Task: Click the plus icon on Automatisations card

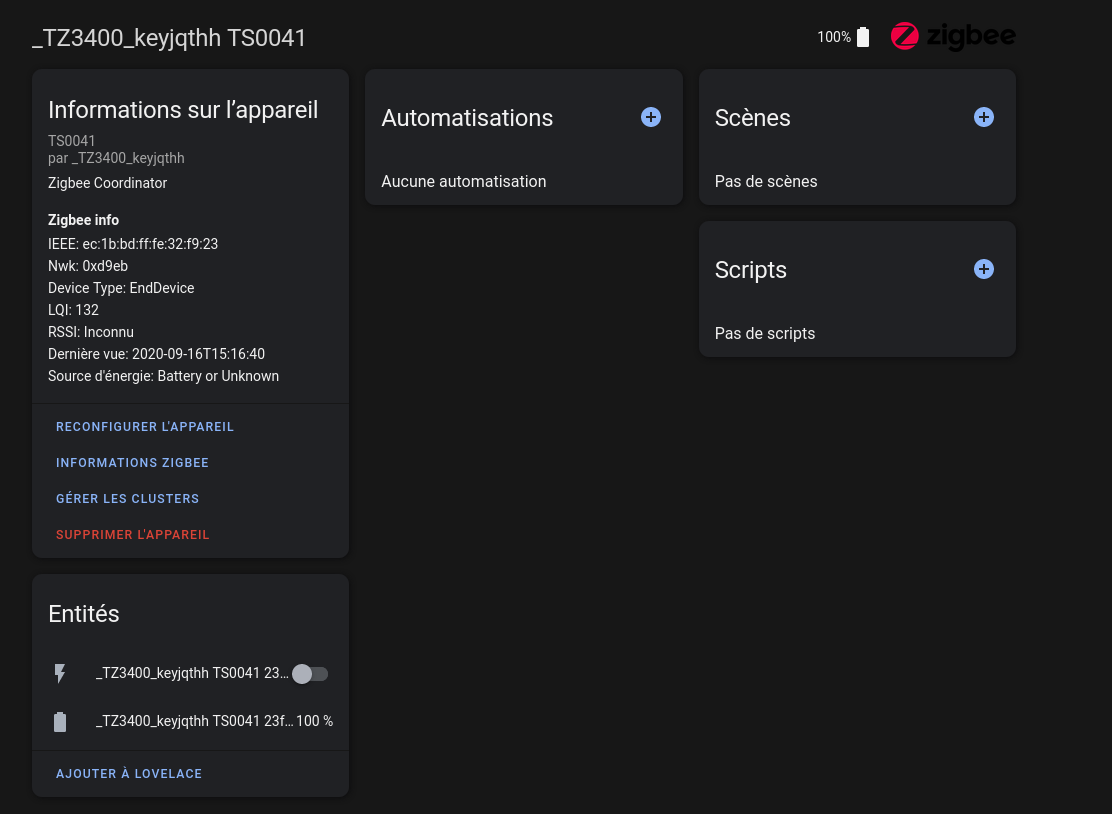Action: coord(650,117)
